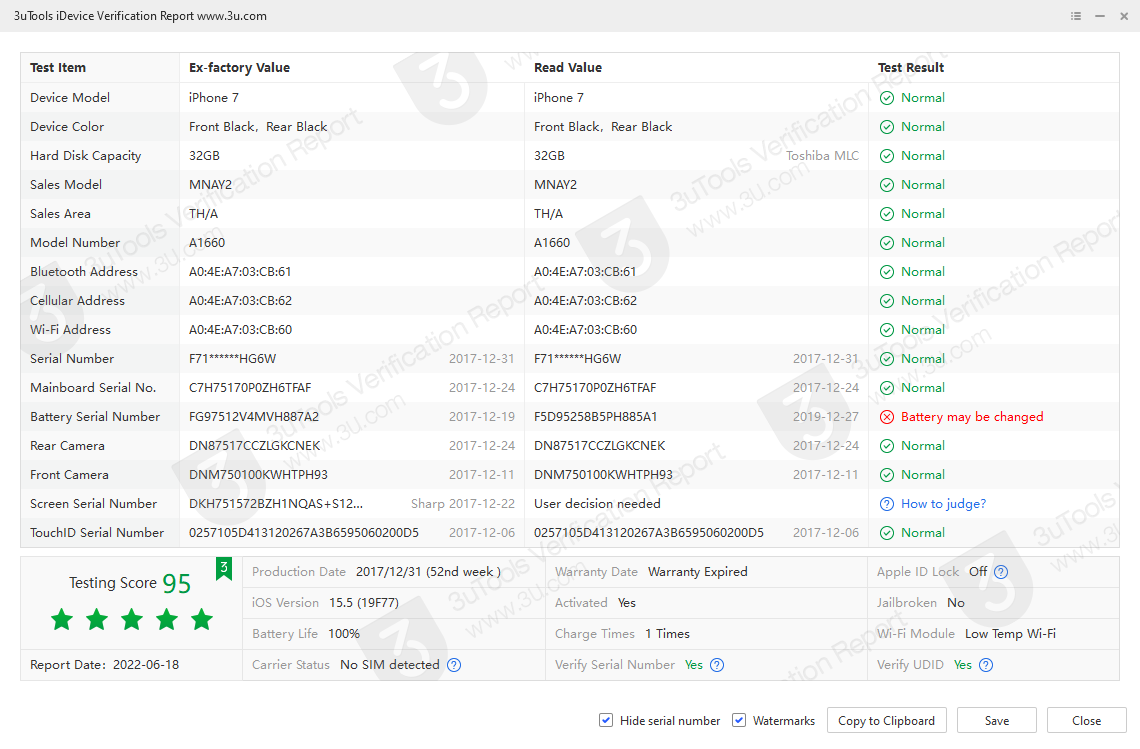This screenshot has height=749, width=1140.
Task: Click the screen serial DKH751572BZH1NQAS+S12...
Action: click(x=276, y=504)
